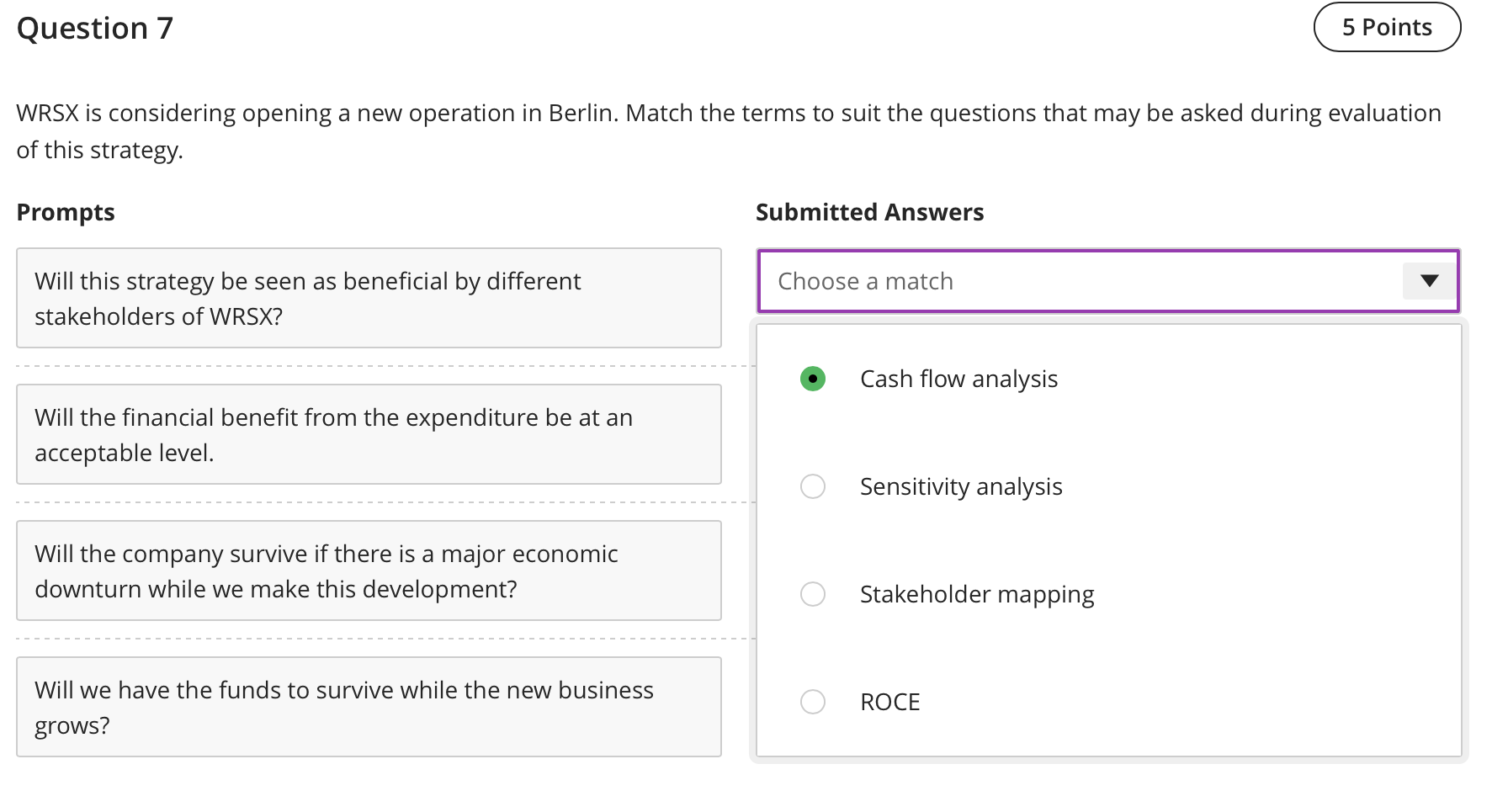1508x812 pixels.
Task: Click the financial benefit from expenditure prompt
Action: 369,434
